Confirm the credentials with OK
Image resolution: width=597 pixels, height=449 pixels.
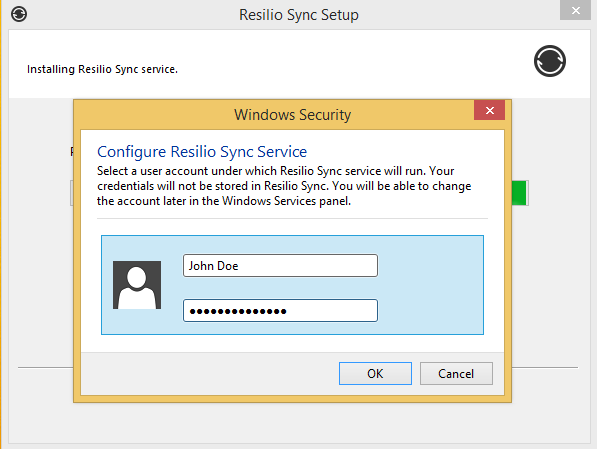click(x=375, y=374)
